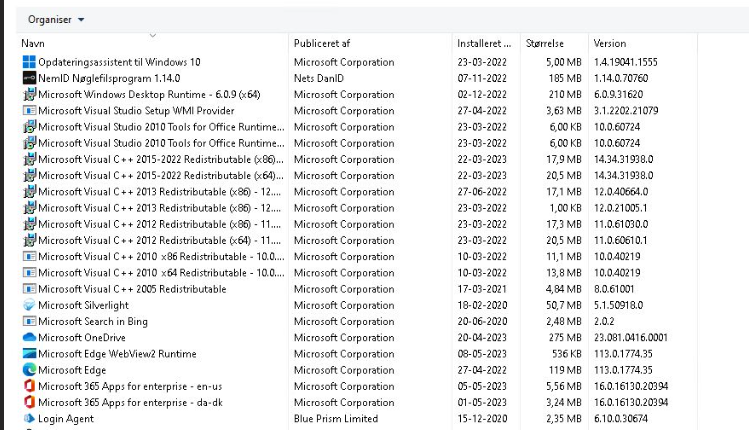Click the Login Agent icon
Viewport: 749px width, 430px height.
29,419
